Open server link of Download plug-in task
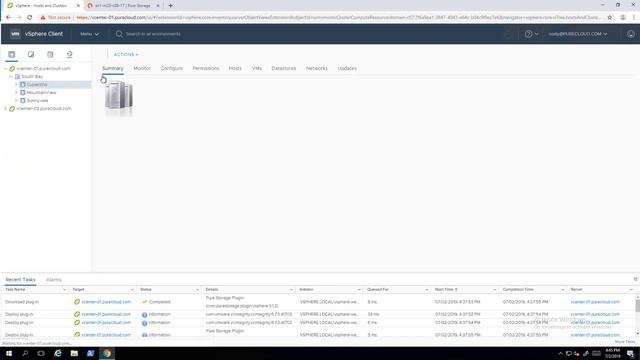This screenshot has height=360, width=640. [595, 302]
